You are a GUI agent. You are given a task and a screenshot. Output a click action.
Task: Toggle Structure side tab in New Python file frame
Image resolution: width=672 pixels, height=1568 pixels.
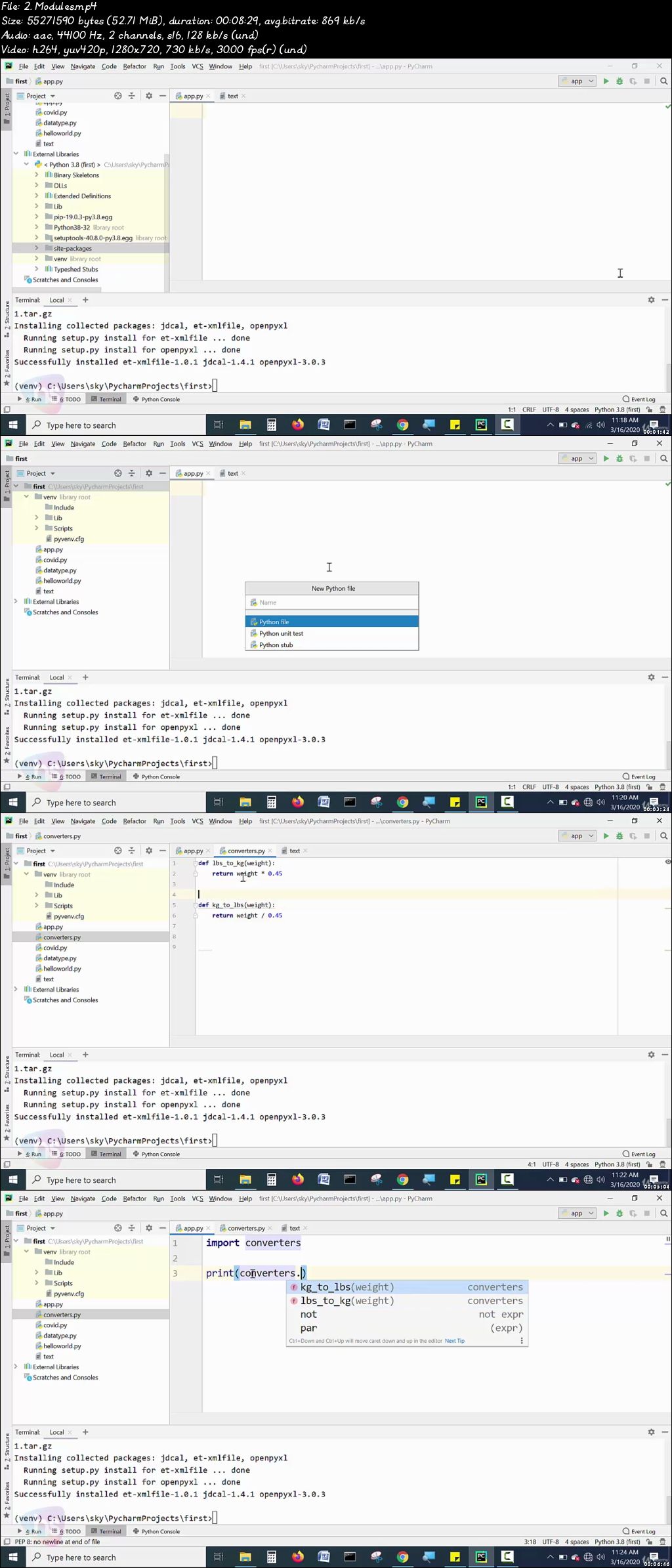click(7, 696)
